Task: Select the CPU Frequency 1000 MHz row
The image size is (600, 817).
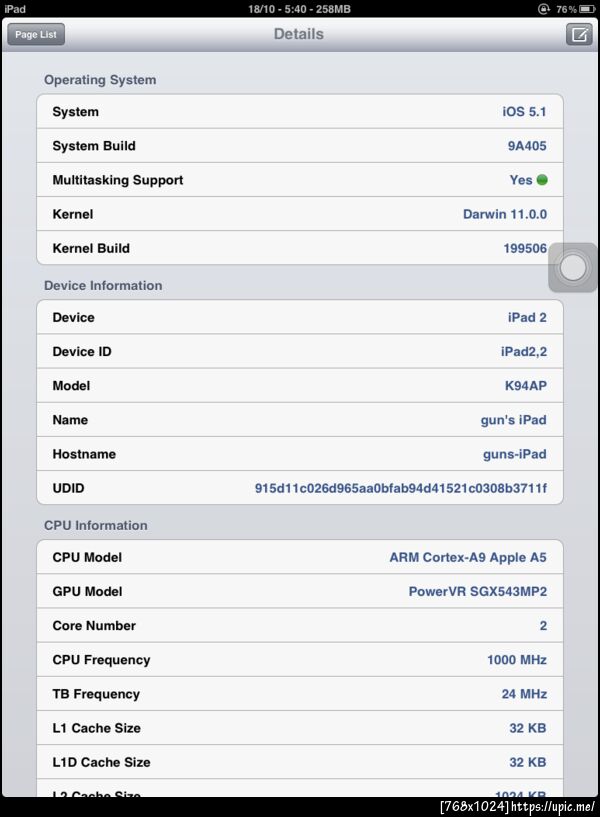Action: point(299,660)
